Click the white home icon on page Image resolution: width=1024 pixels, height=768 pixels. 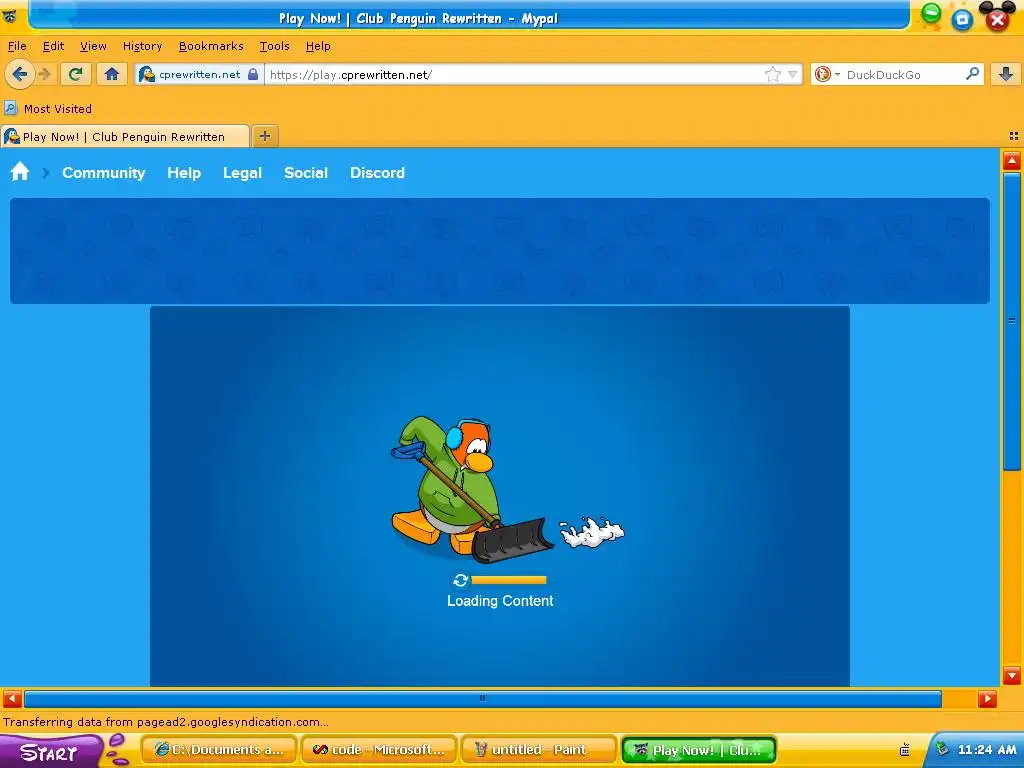20,172
